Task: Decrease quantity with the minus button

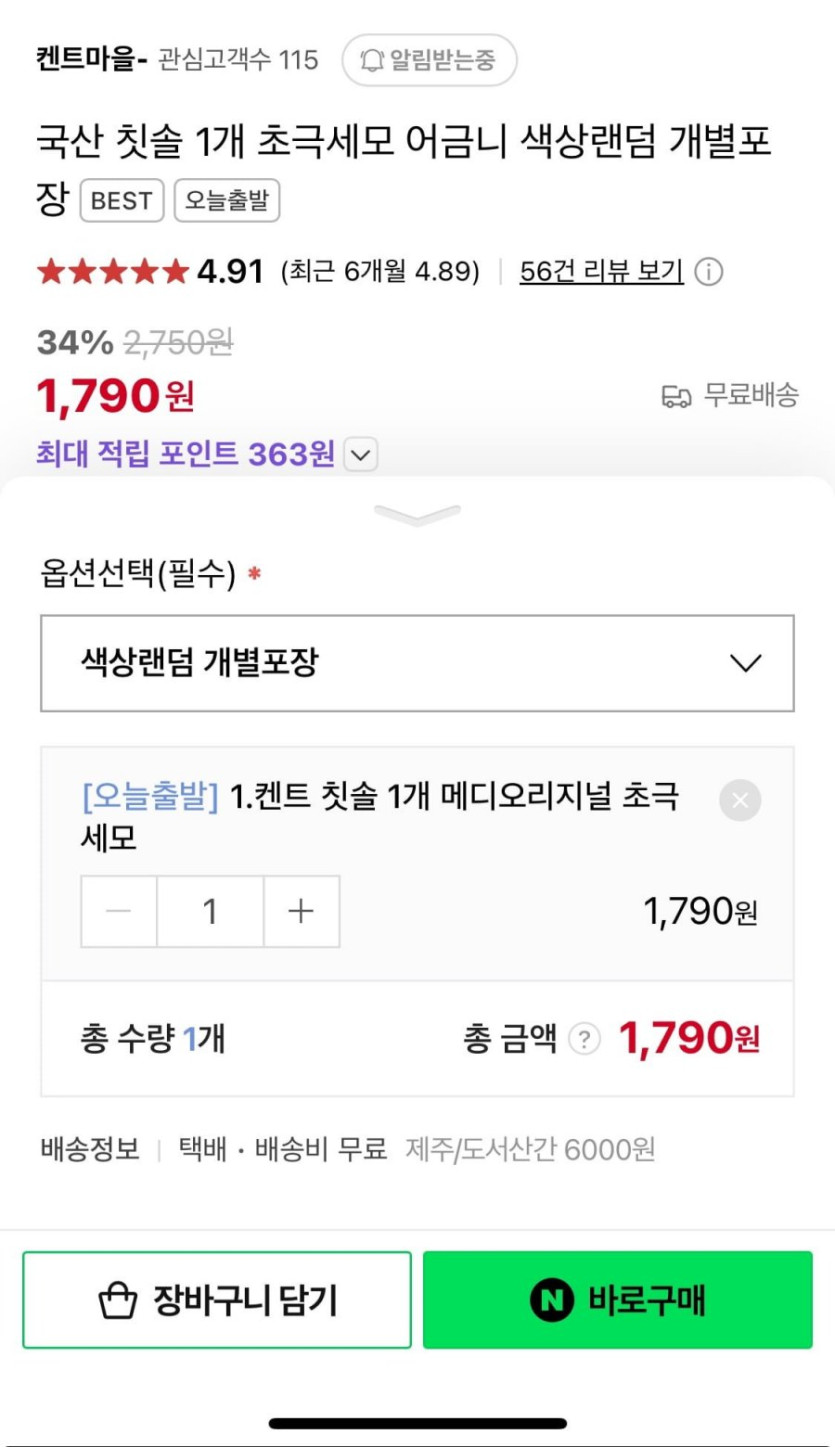Action: tap(119, 911)
